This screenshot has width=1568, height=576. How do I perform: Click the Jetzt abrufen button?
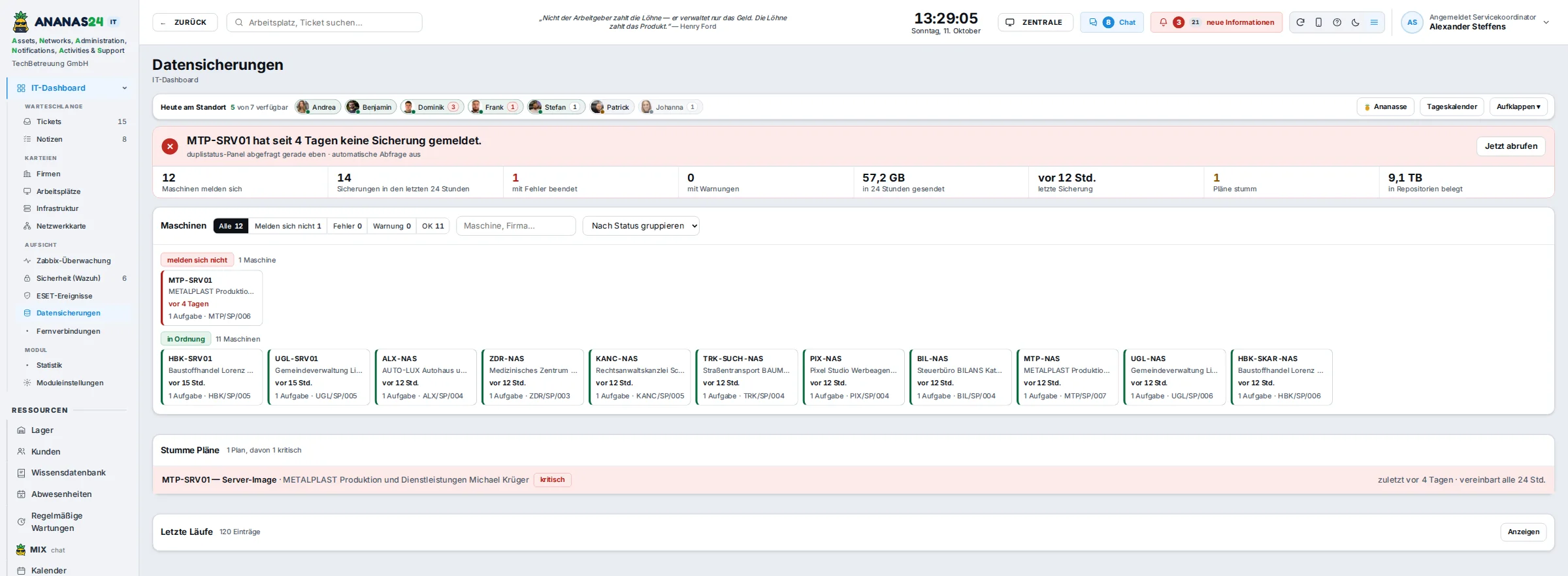click(1511, 146)
